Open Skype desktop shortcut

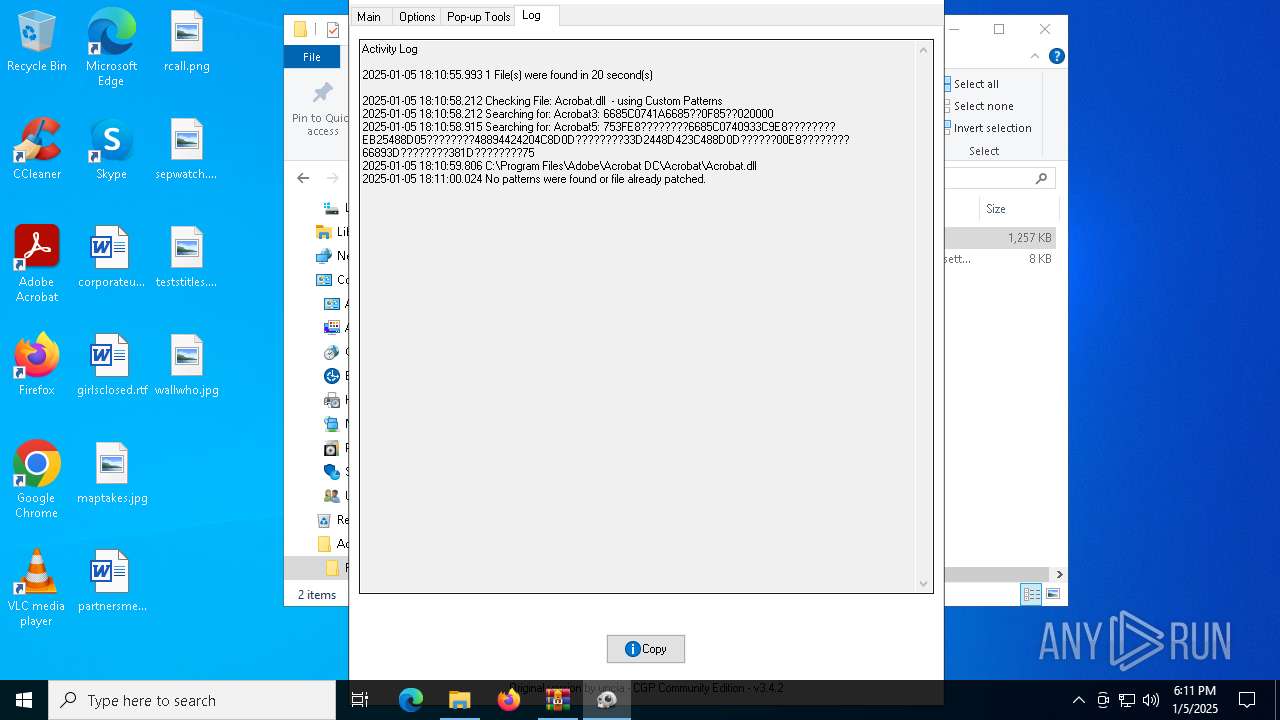pos(111,150)
